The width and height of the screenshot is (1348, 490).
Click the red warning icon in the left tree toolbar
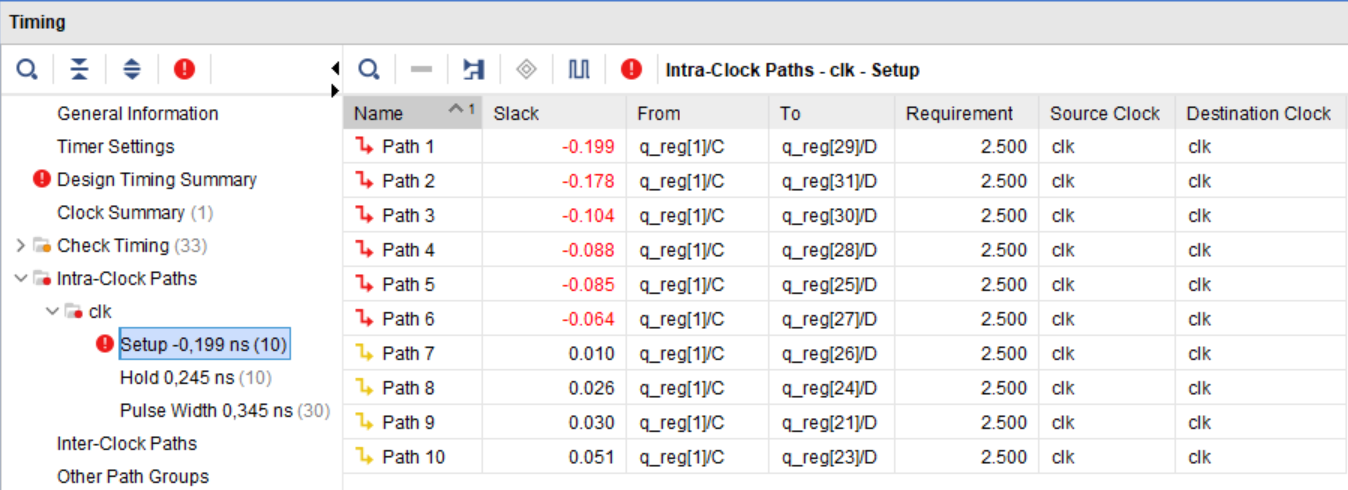(x=185, y=69)
